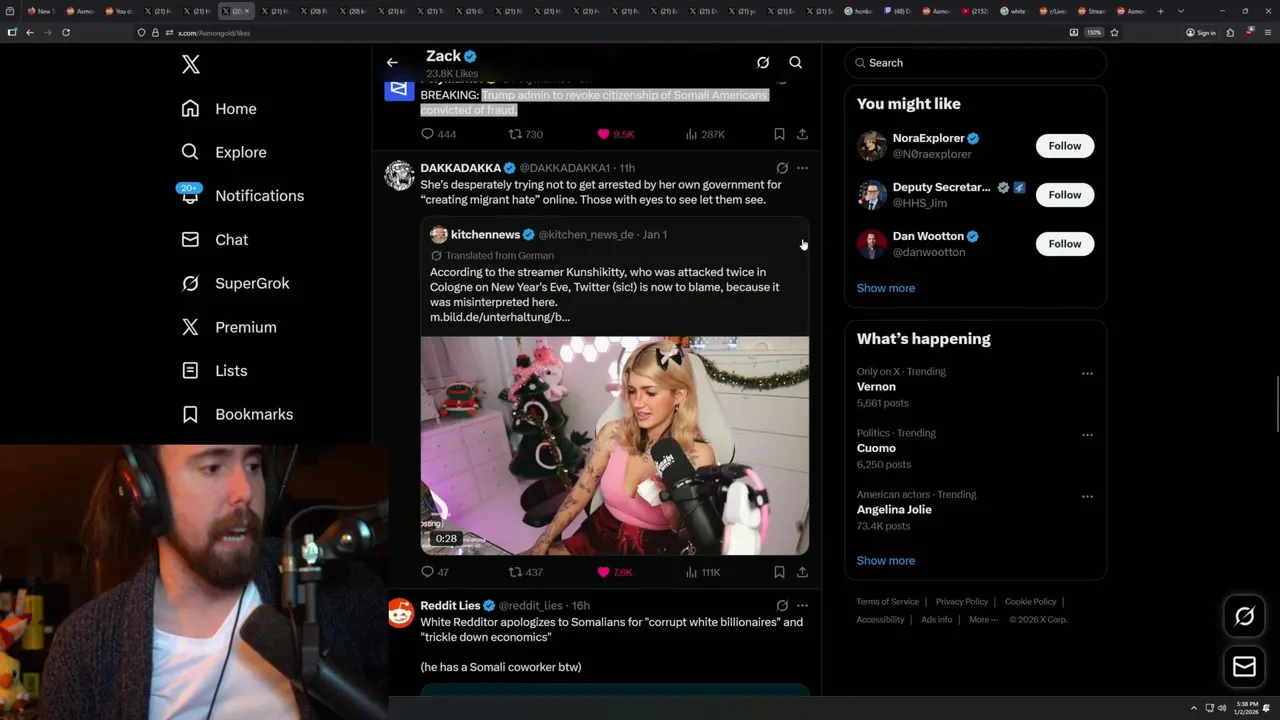Open the Vernon trending topic

[x=876, y=387]
